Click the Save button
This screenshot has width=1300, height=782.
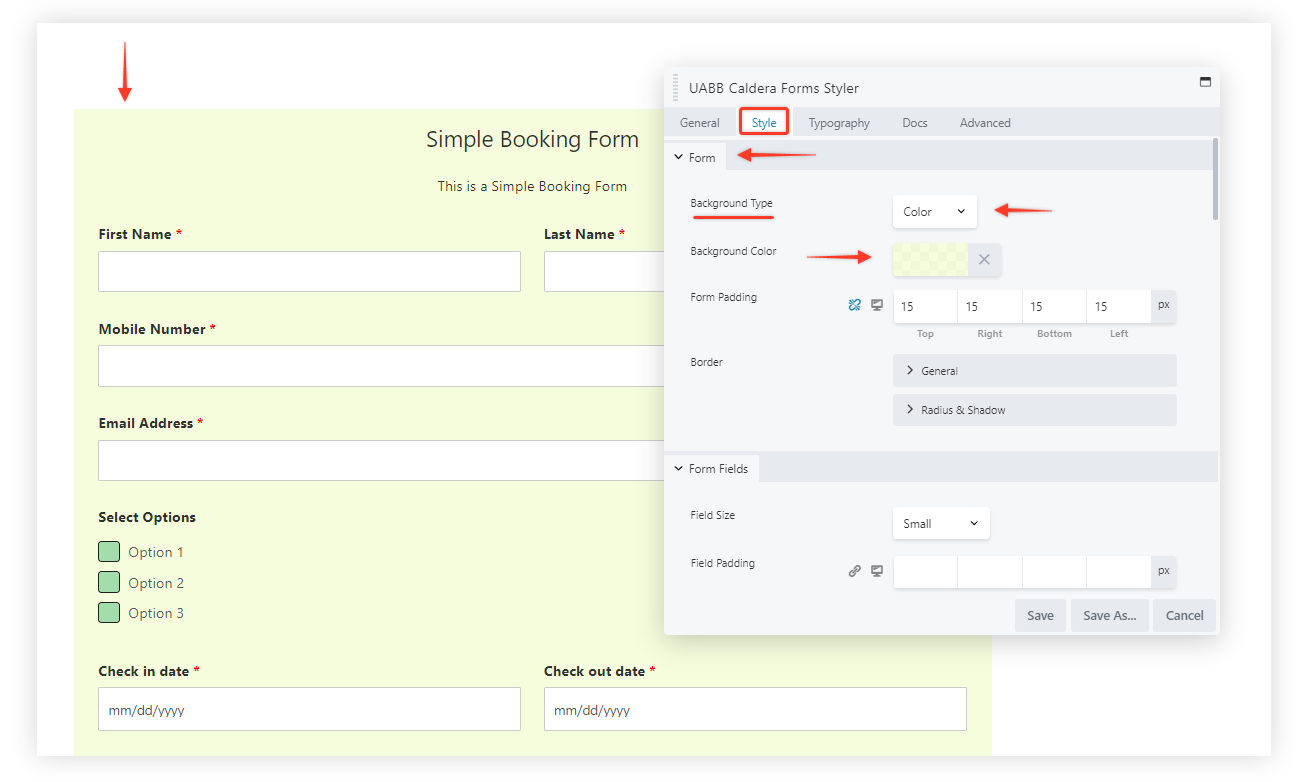click(x=1040, y=616)
